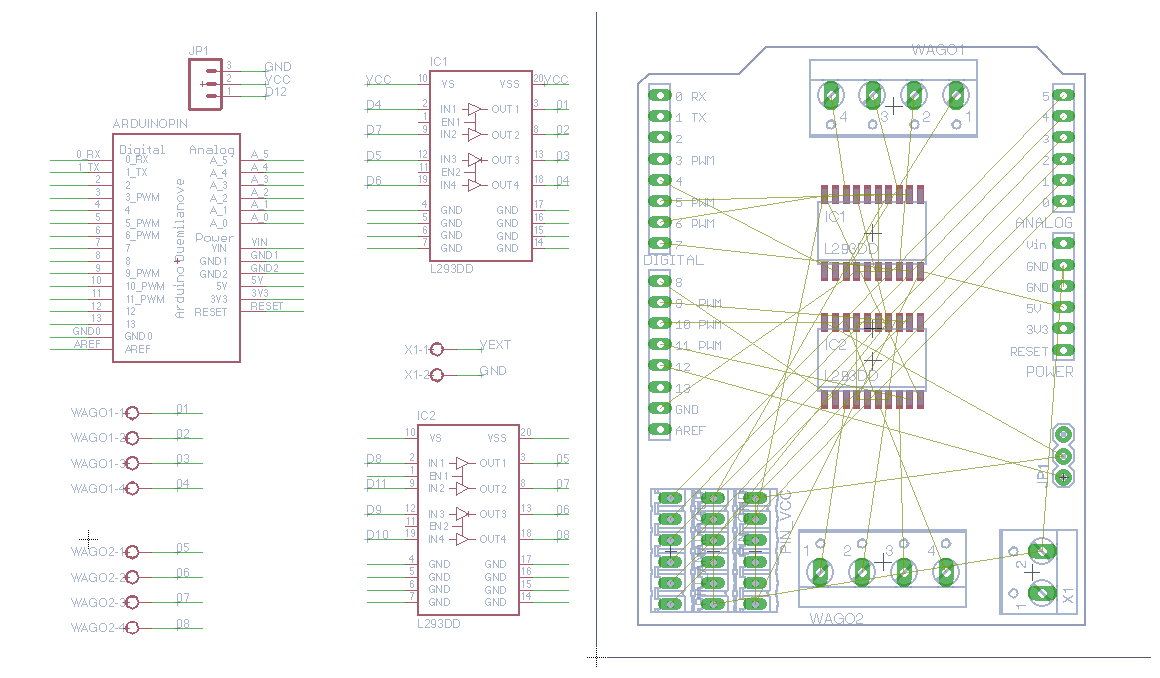Click the WAGO2 silkscreen label on board
This screenshot has height=678, width=1160.
(837, 619)
